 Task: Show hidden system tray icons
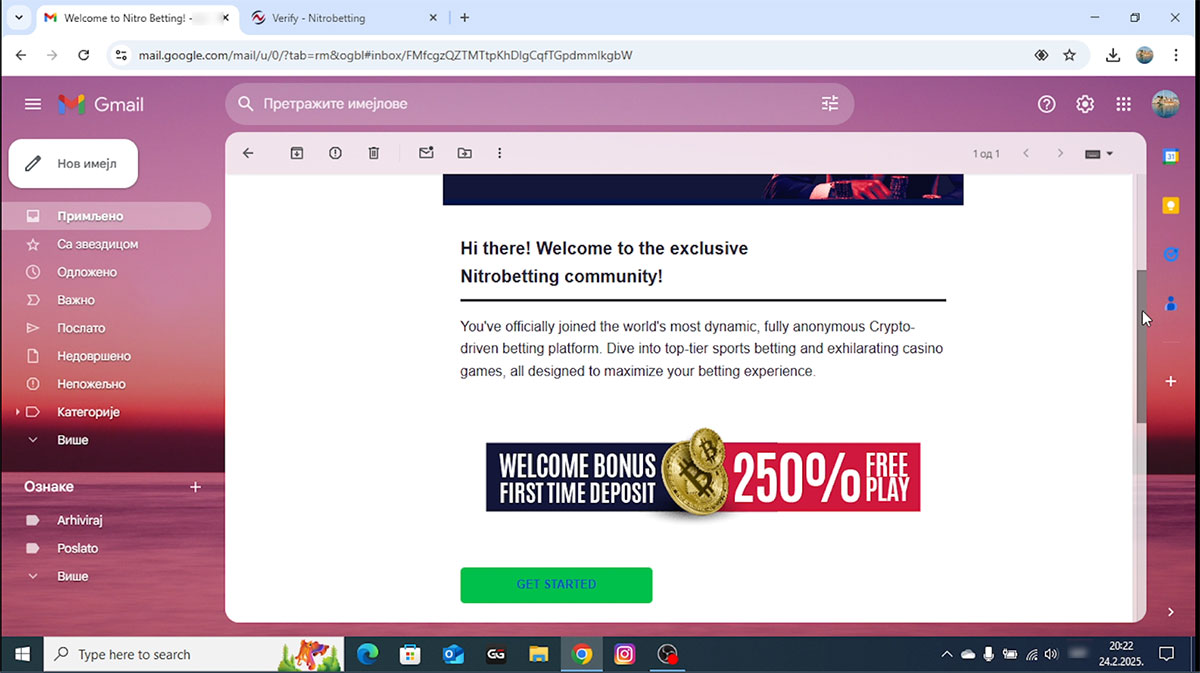point(946,654)
